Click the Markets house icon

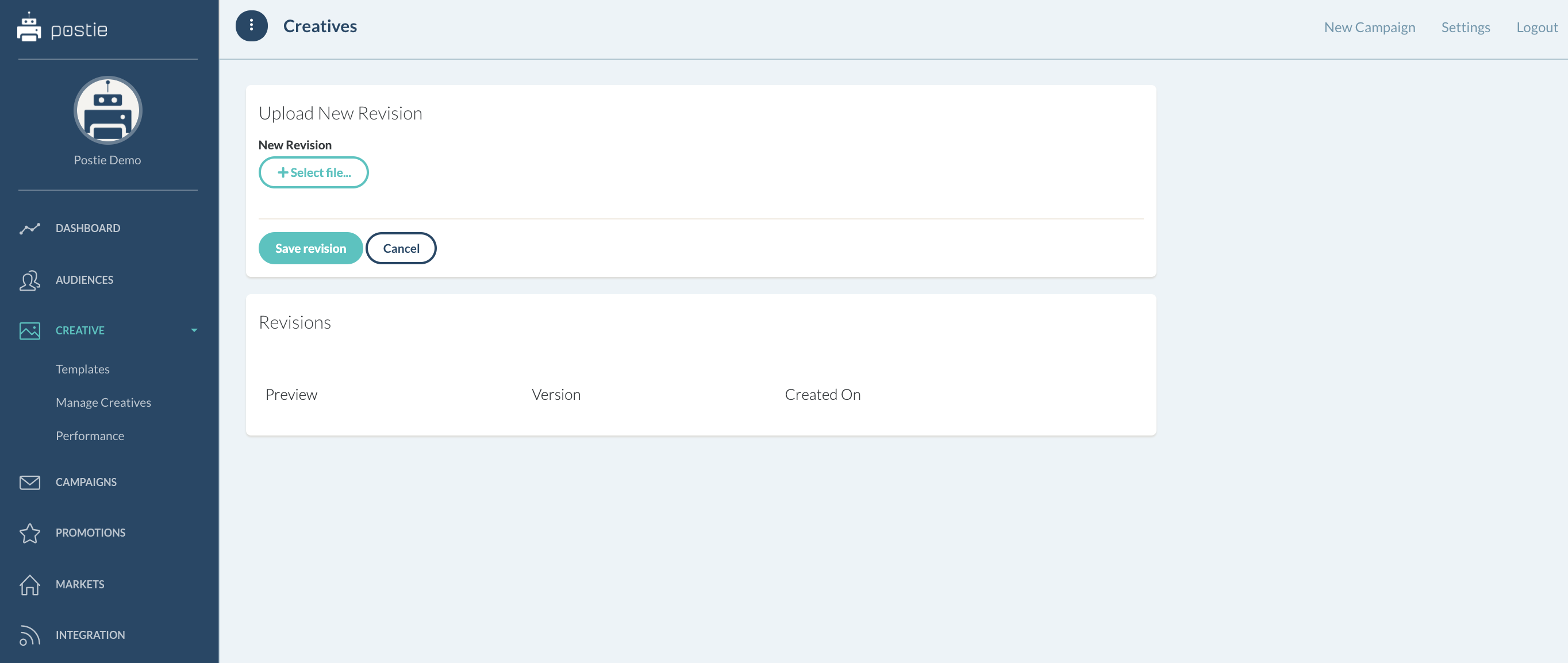pos(29,584)
